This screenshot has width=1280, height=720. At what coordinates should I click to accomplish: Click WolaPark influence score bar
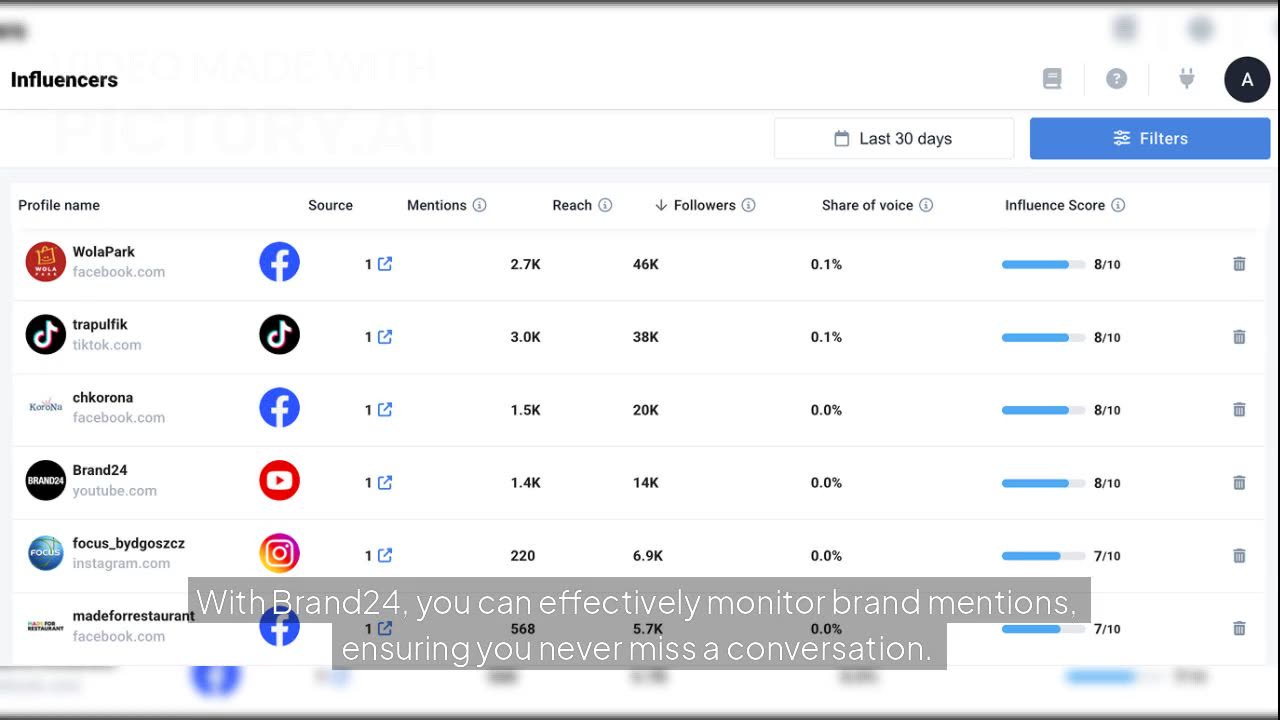click(x=1043, y=265)
